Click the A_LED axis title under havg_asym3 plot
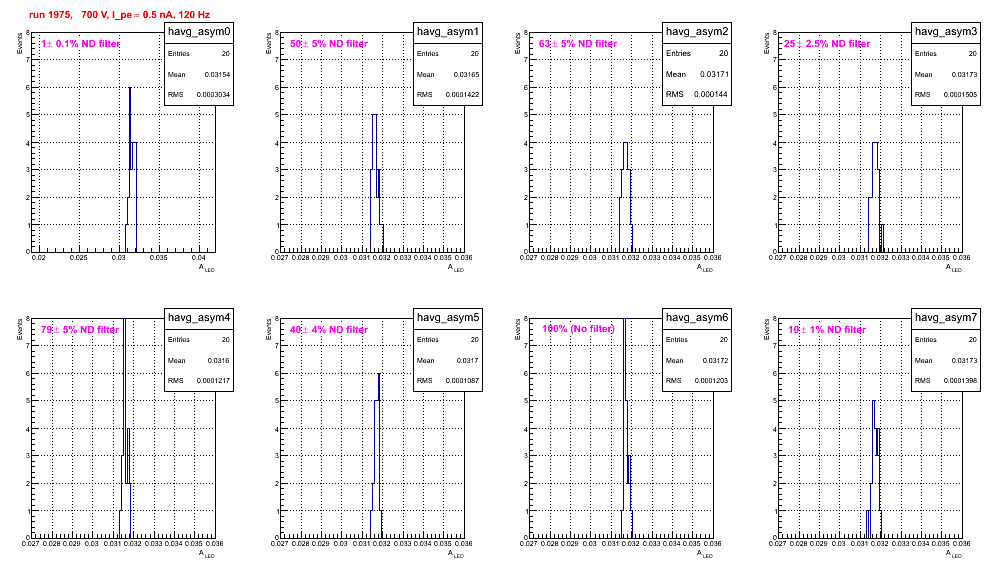The image size is (996, 572). (954, 268)
